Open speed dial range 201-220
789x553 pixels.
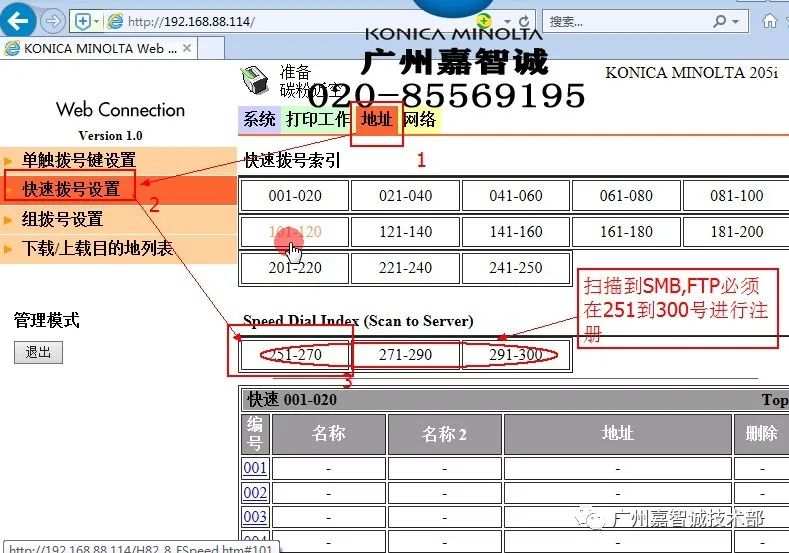tap(295, 268)
